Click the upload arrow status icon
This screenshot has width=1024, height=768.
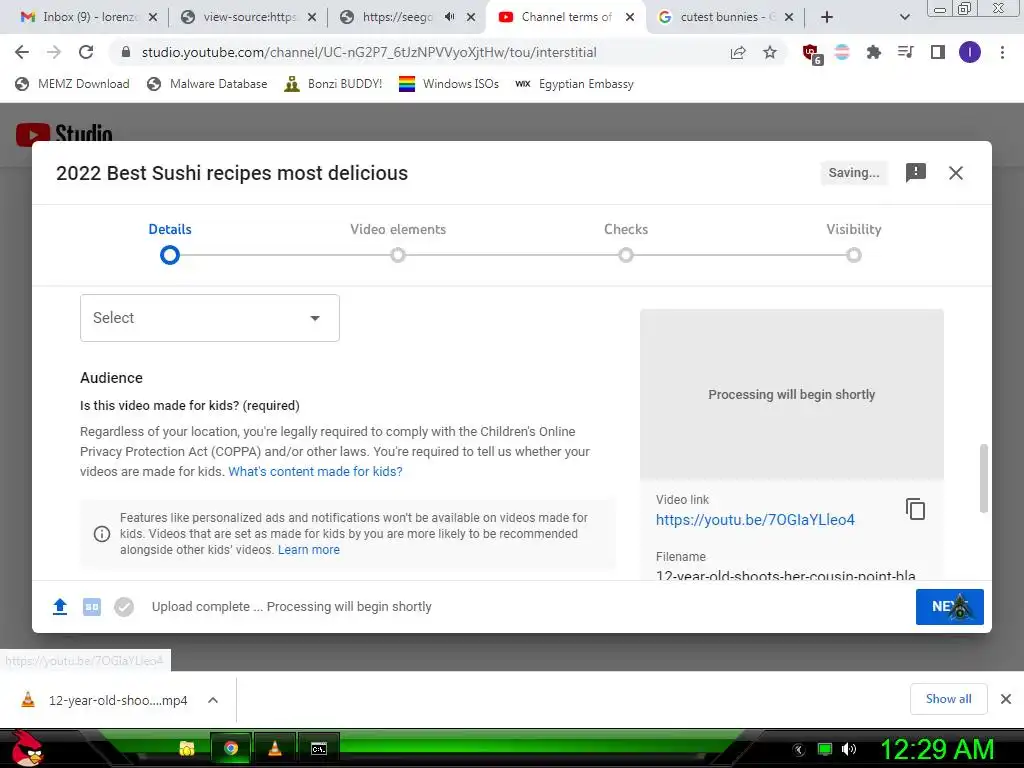pyautogui.click(x=60, y=607)
